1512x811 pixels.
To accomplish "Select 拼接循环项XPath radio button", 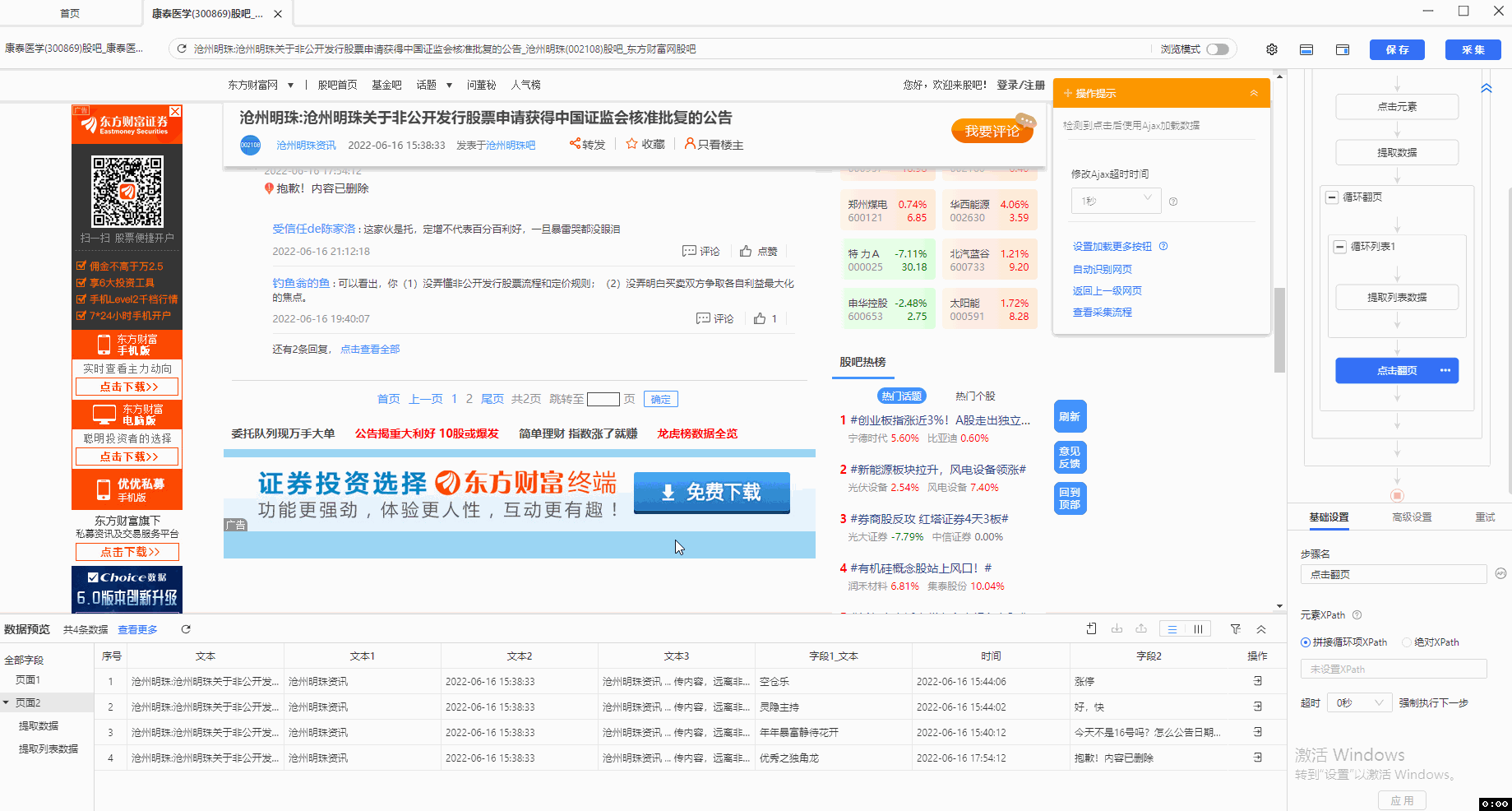I will click(1306, 642).
